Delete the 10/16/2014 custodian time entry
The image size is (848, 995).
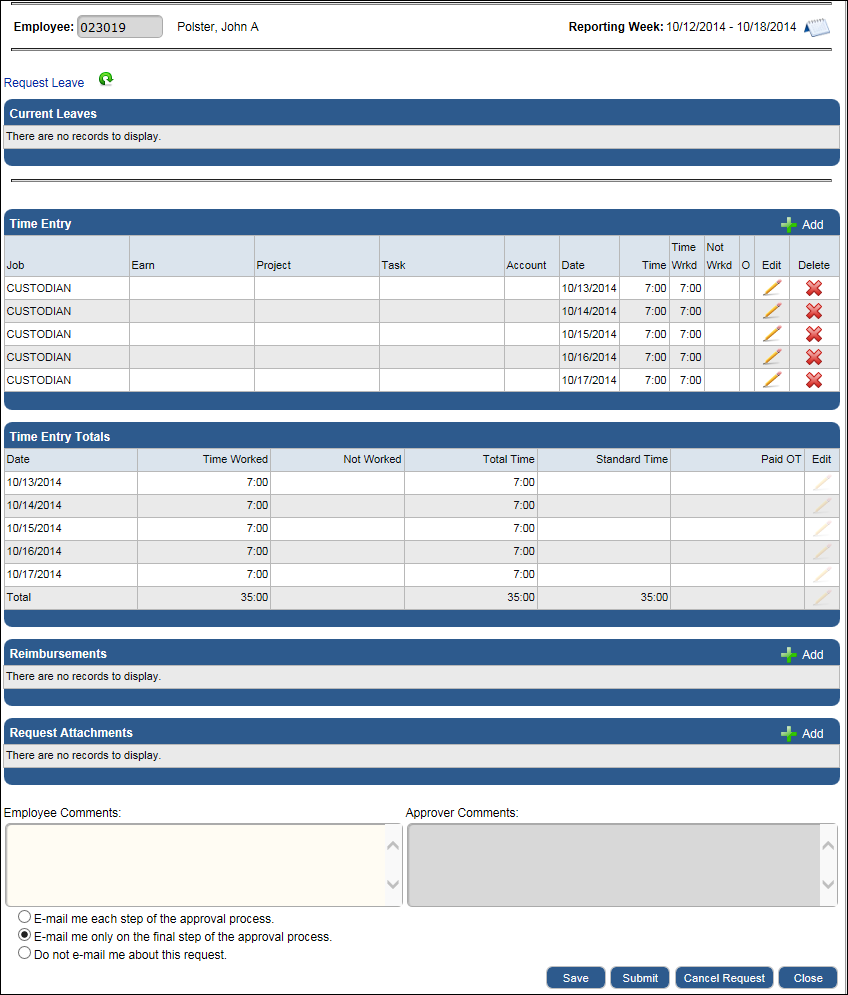point(814,357)
